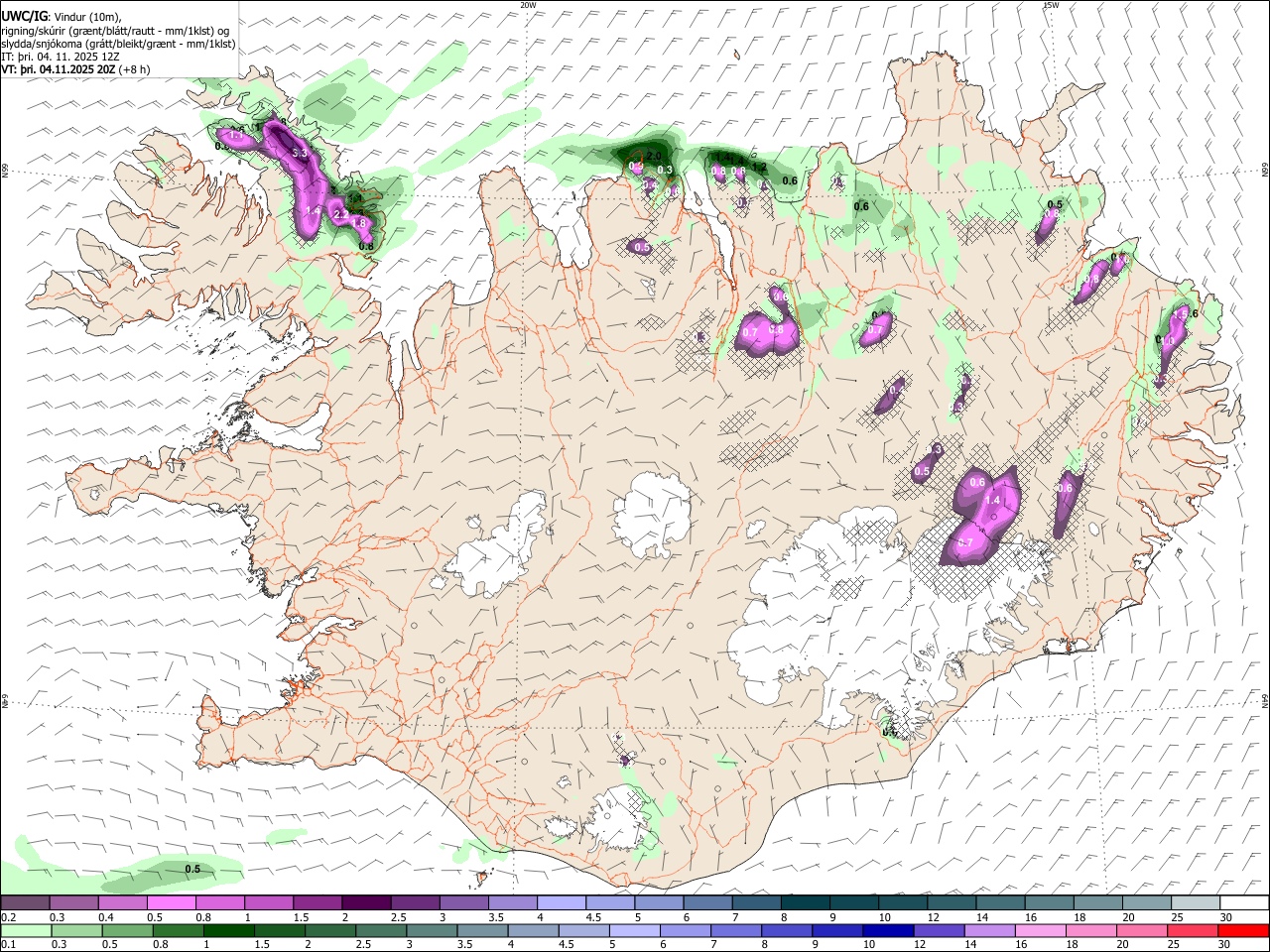Screen dimensions: 1270x952
Task: Click the violet 12–14 rain legend swatch
Action: tap(939, 931)
